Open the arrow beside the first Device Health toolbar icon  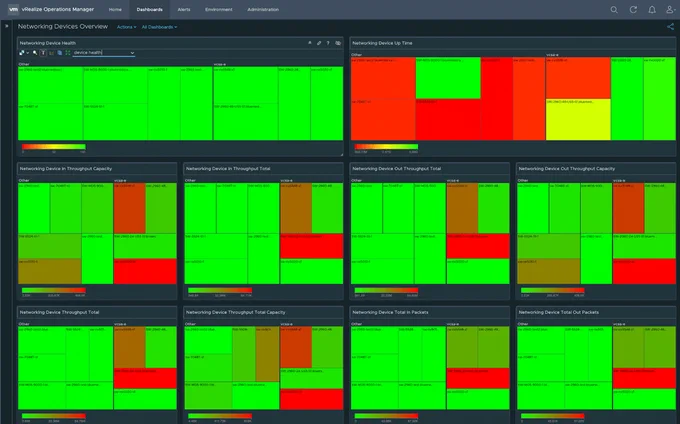[28, 53]
